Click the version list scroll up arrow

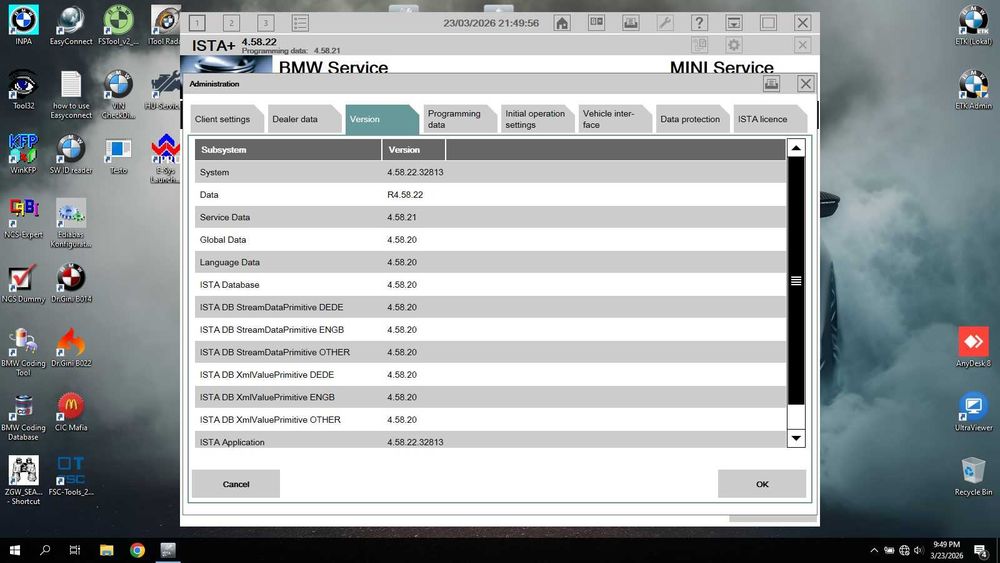(796, 148)
